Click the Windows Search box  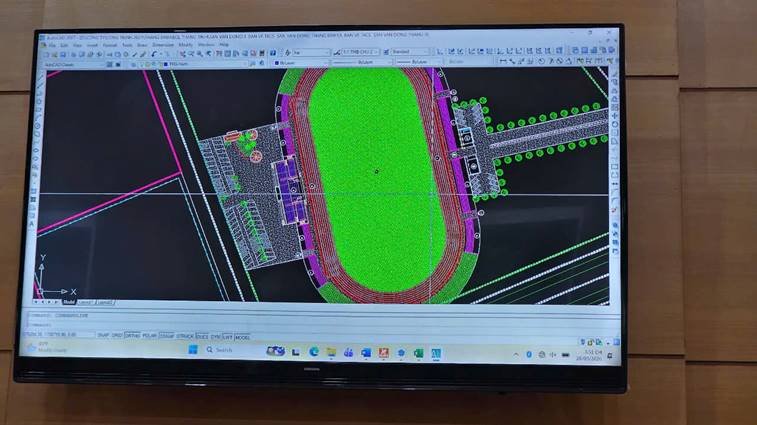221,350
